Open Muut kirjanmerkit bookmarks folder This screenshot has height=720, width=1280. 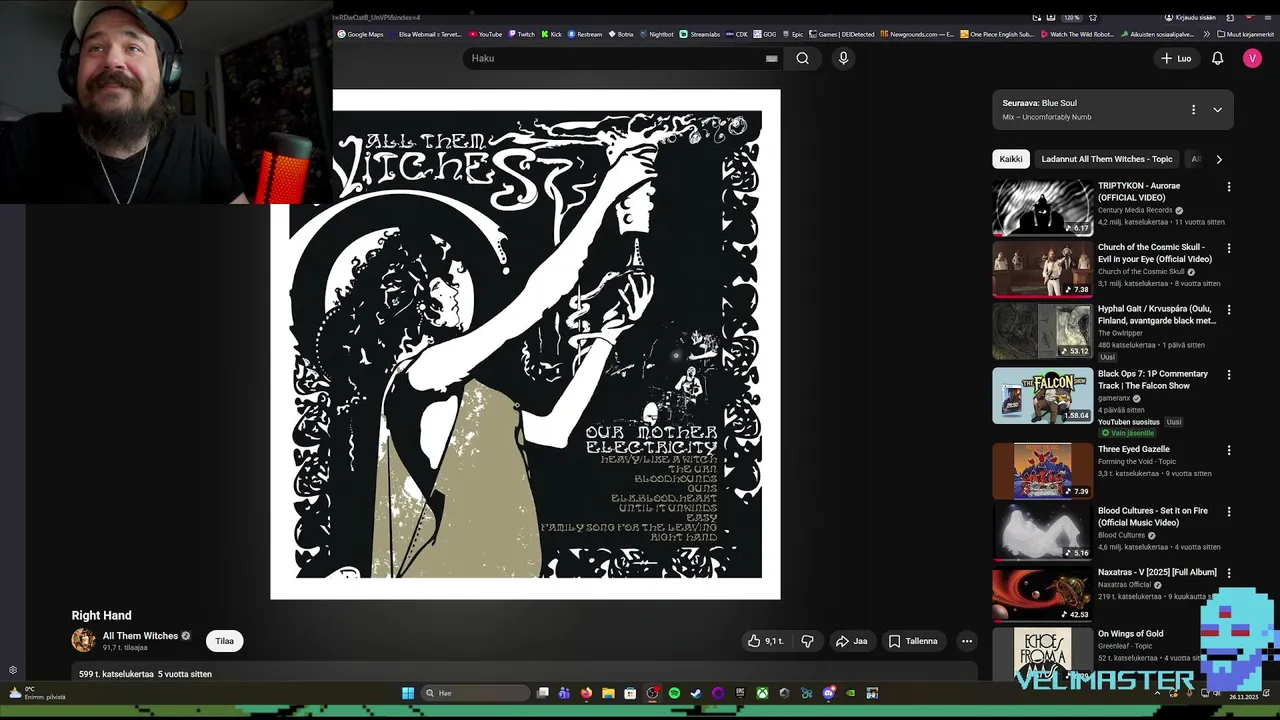pyautogui.click(x=1246, y=34)
